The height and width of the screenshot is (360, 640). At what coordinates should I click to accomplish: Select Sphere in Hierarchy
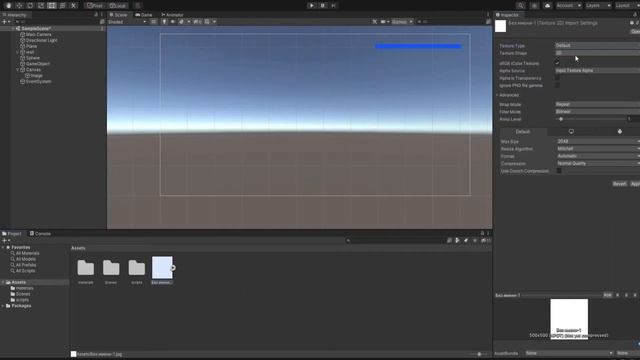(x=30, y=58)
